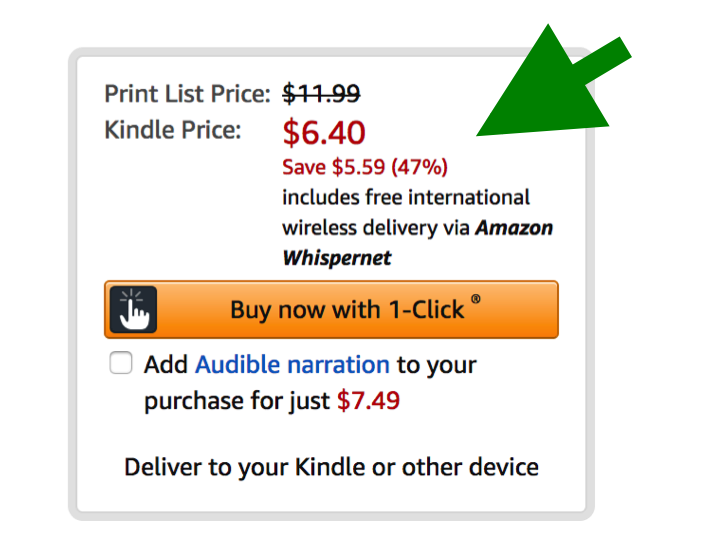
Task: Click the purchase for just text
Action: coord(237,401)
